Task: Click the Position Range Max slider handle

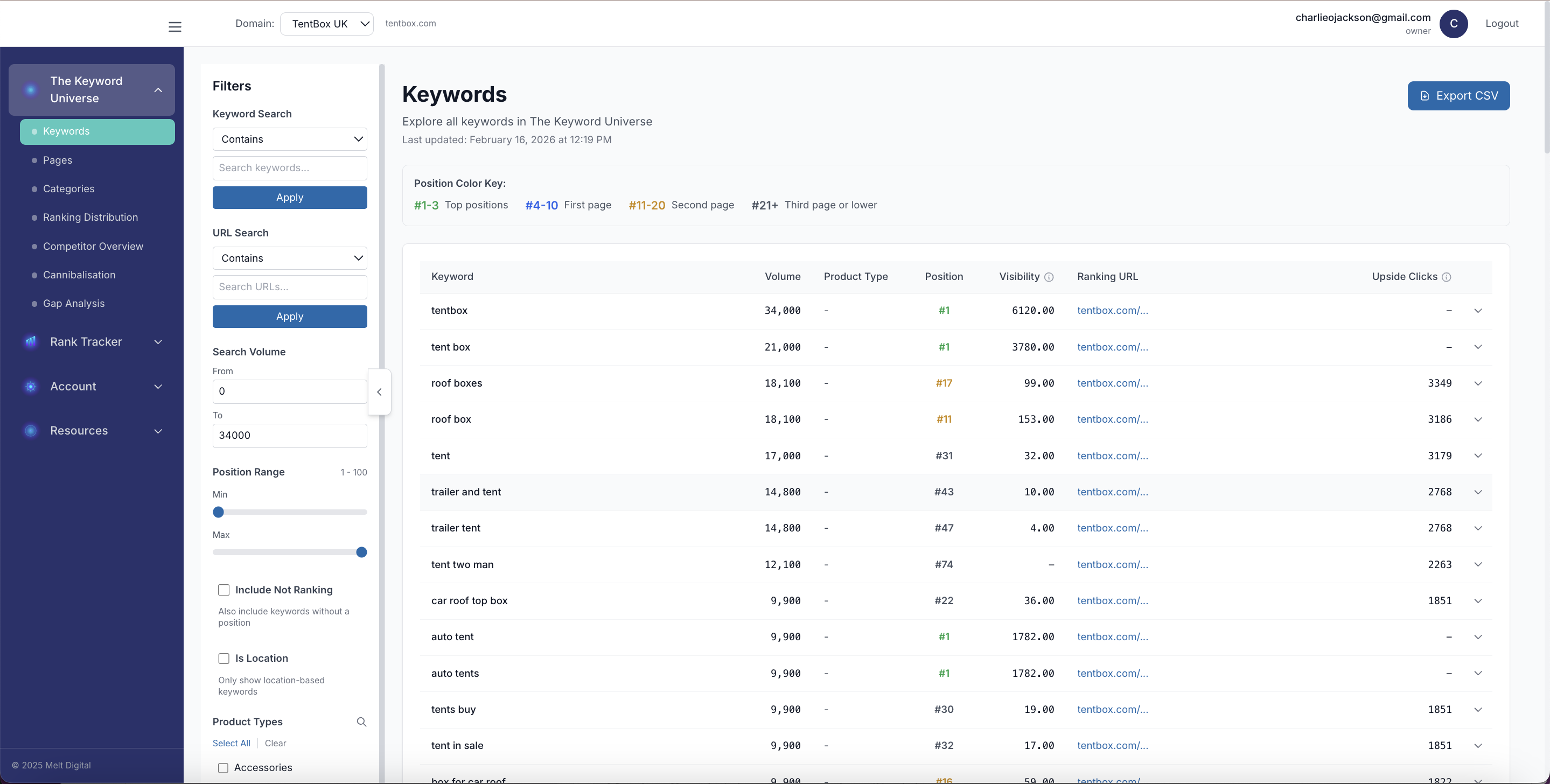Action: click(361, 552)
